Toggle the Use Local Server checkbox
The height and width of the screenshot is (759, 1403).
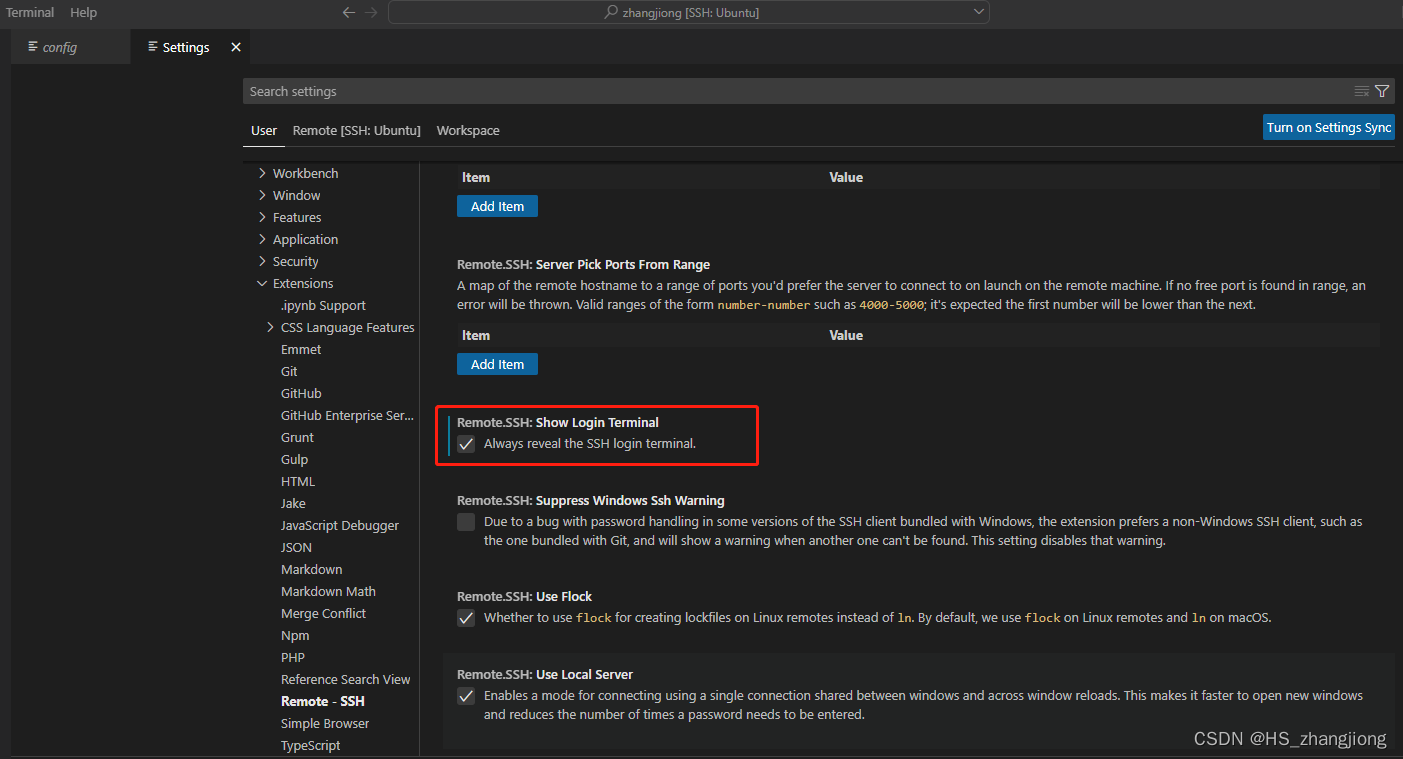coord(466,696)
